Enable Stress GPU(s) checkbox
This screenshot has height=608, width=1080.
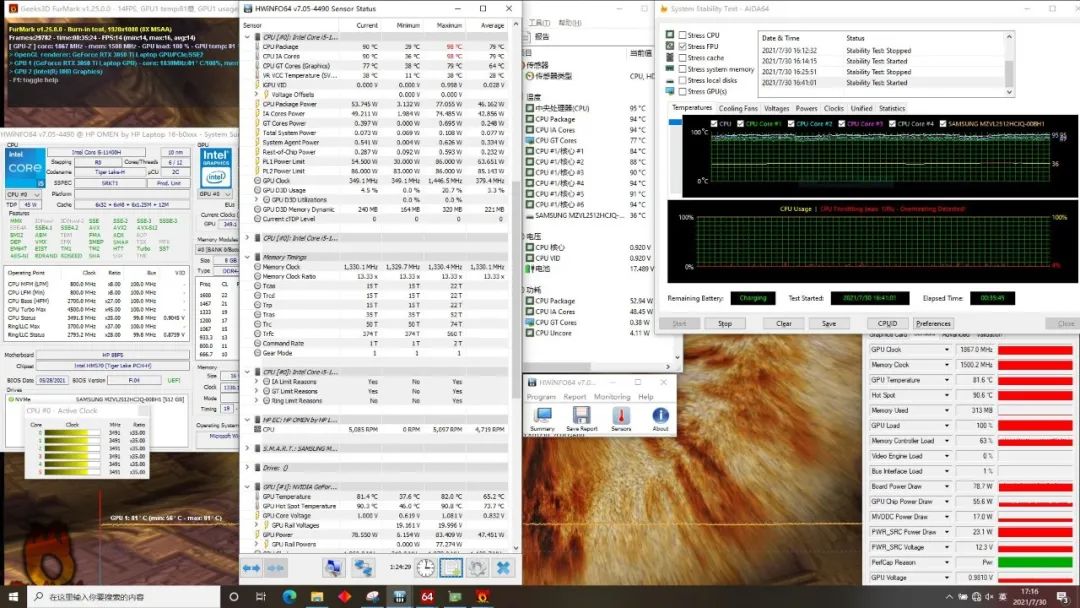pyautogui.click(x=682, y=91)
